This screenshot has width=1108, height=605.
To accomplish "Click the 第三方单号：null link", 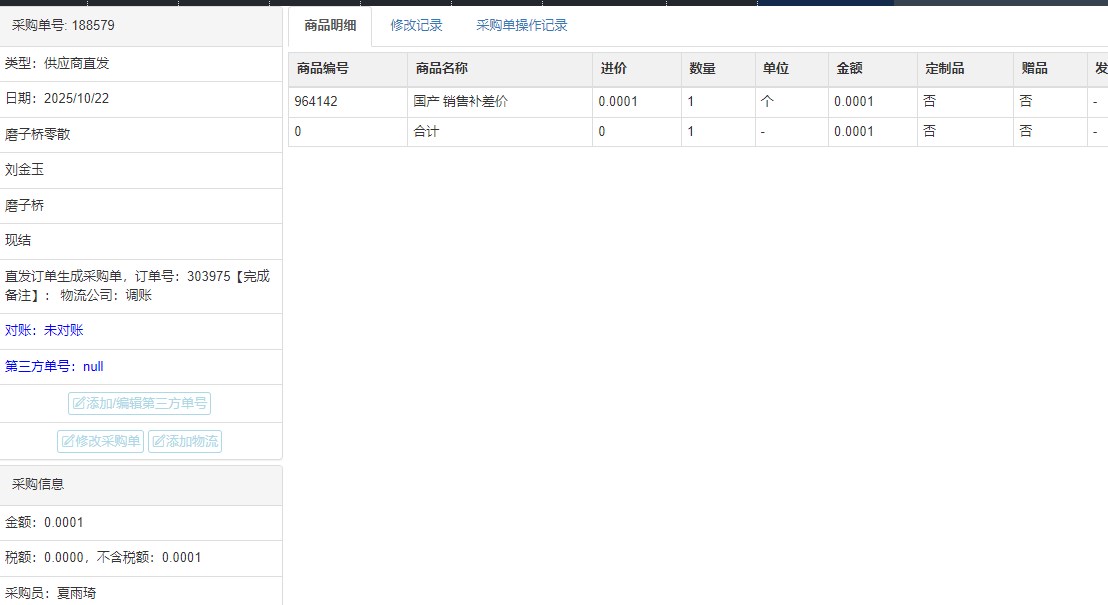I will pos(54,367).
